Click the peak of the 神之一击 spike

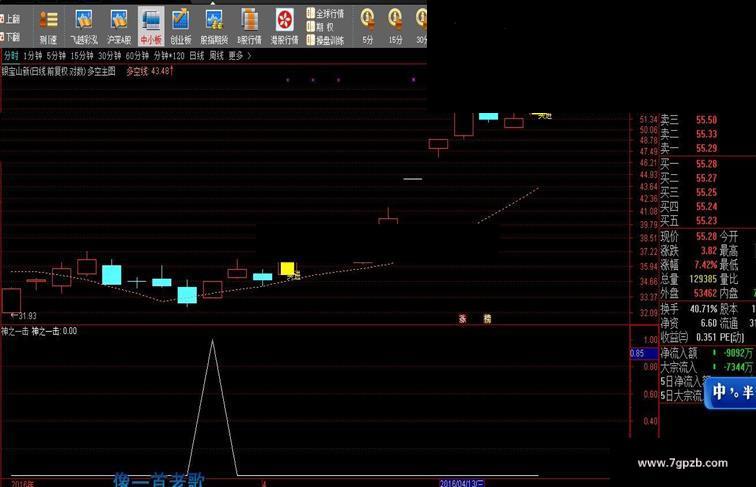coord(212,340)
